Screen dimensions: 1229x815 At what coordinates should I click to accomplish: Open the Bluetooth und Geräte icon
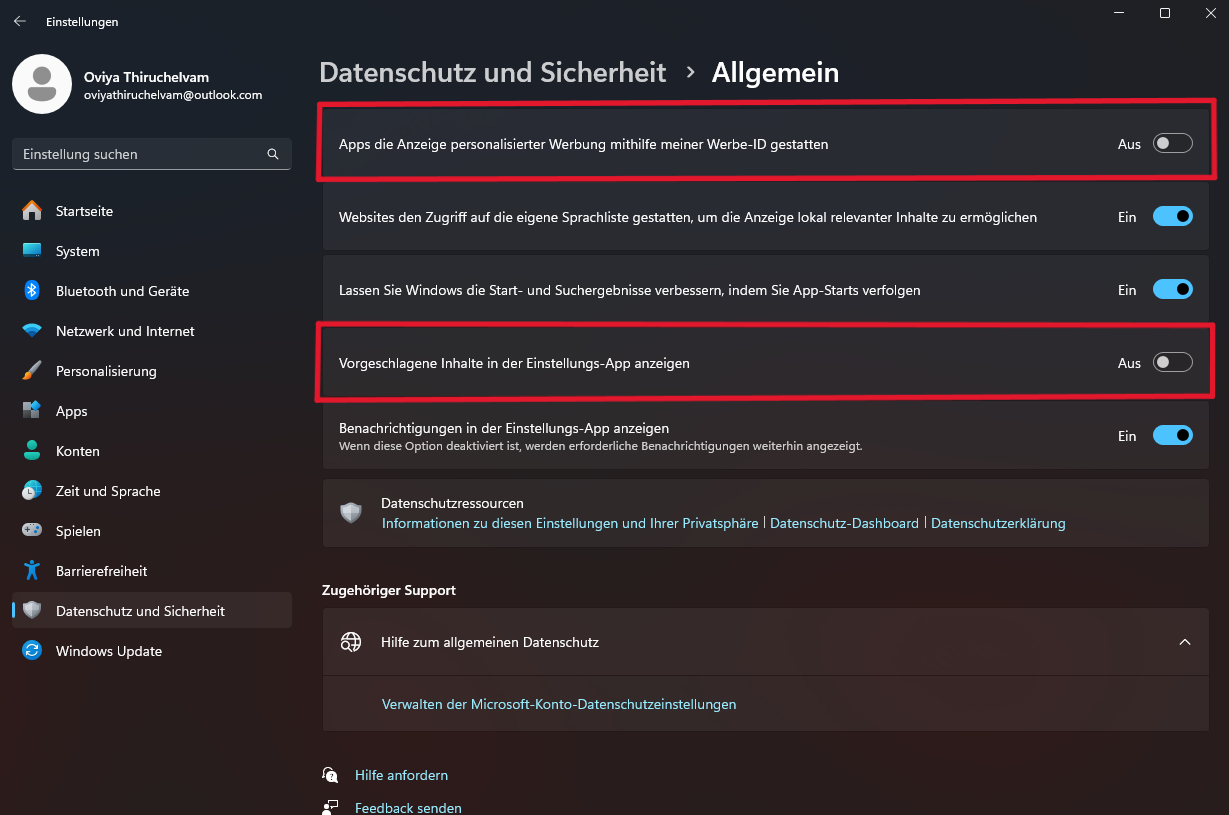pos(32,291)
